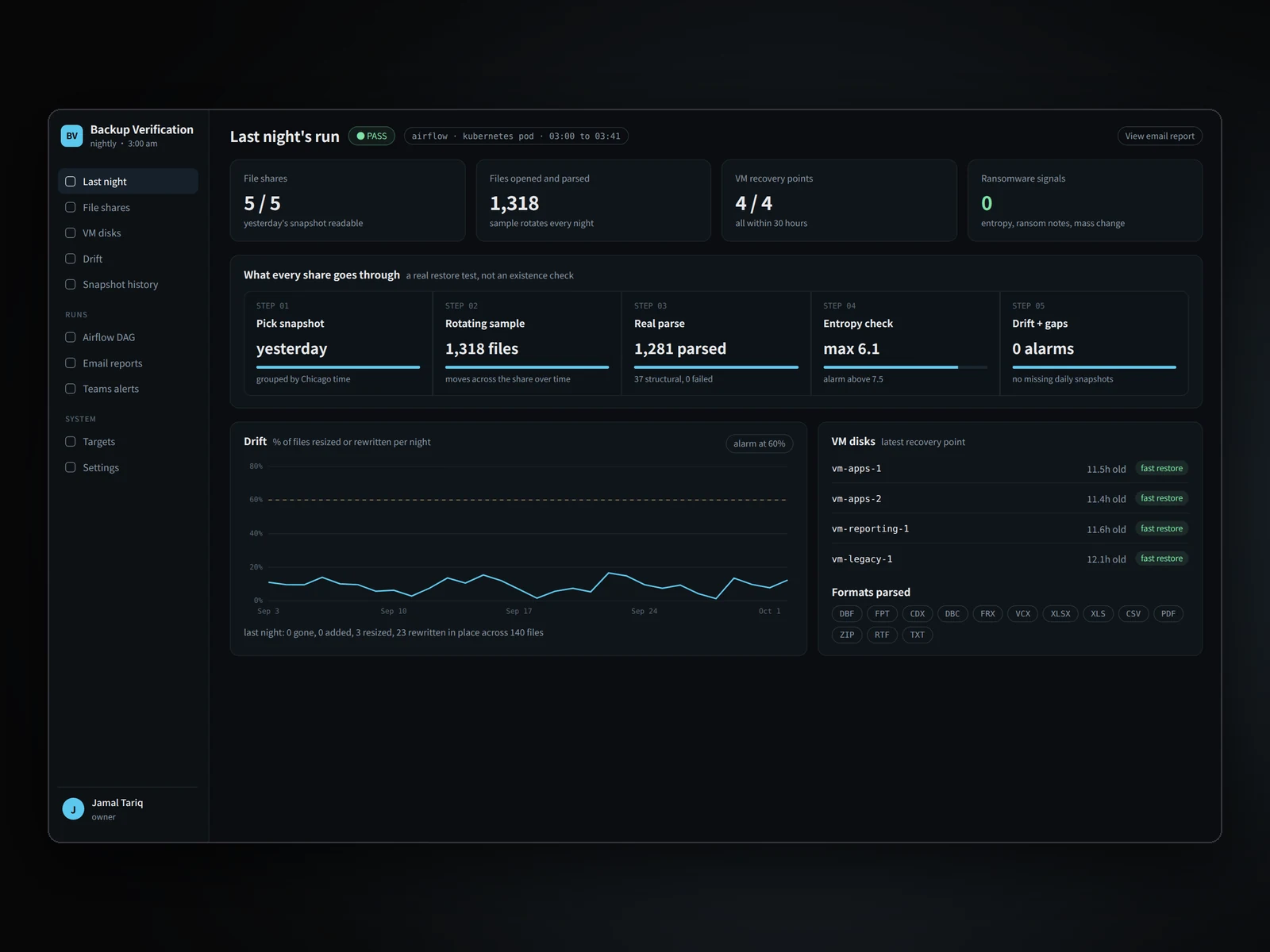Select the vm-apps-2 disk name
Image resolution: width=1270 pixels, height=952 pixels.
point(856,499)
